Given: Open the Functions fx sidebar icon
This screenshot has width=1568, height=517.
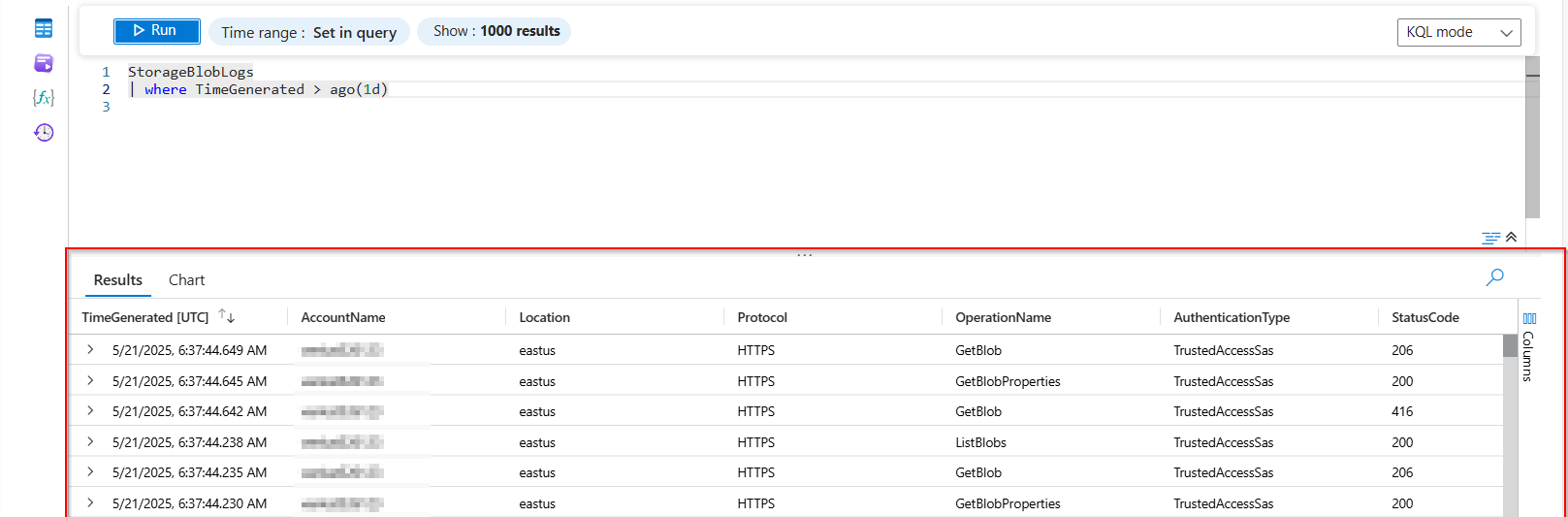Looking at the screenshot, I should [x=44, y=97].
